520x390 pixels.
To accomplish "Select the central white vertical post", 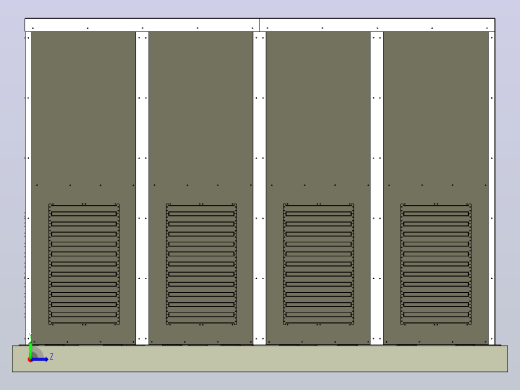I will tap(259, 188).
